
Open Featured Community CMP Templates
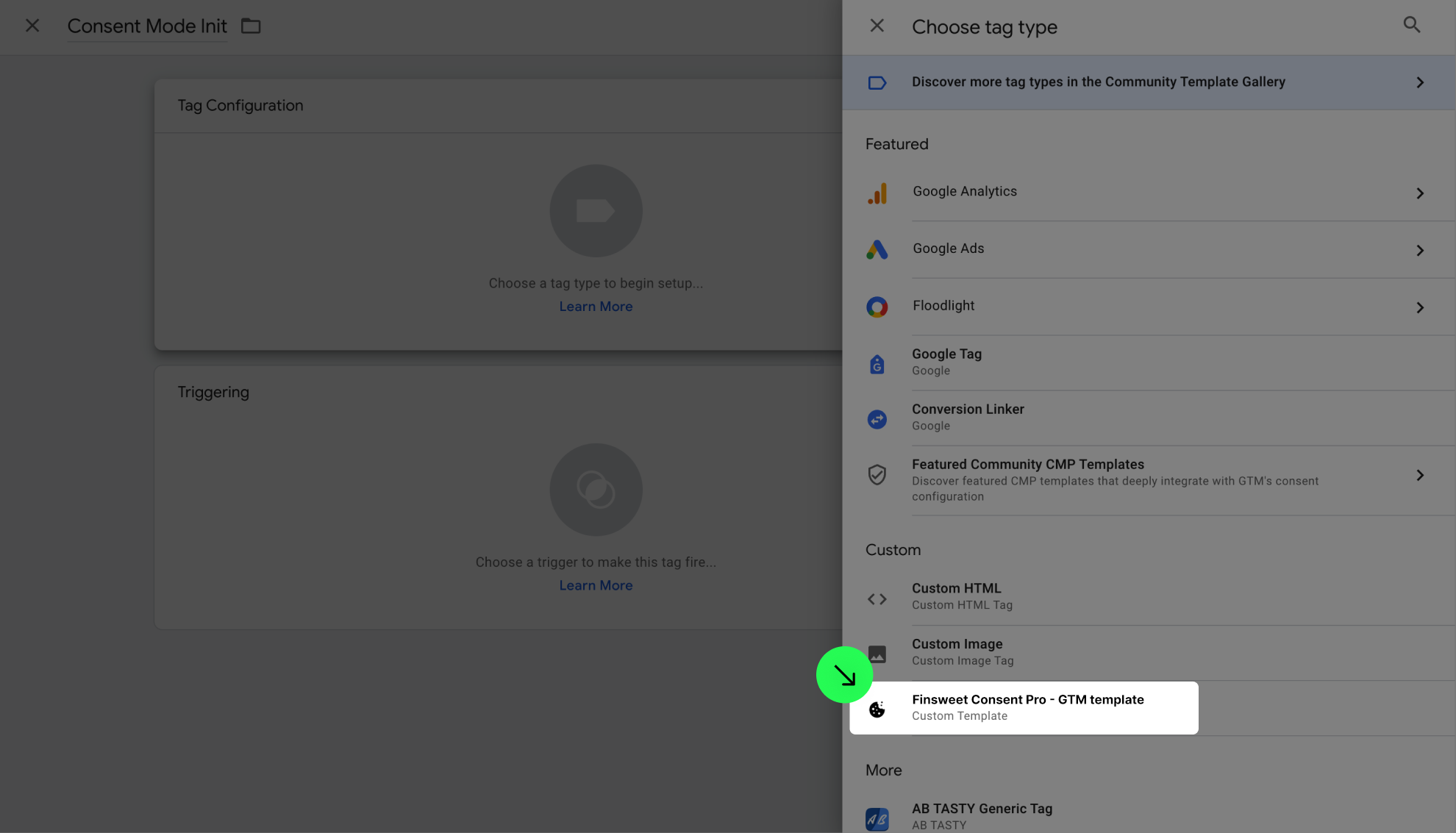point(1149,481)
